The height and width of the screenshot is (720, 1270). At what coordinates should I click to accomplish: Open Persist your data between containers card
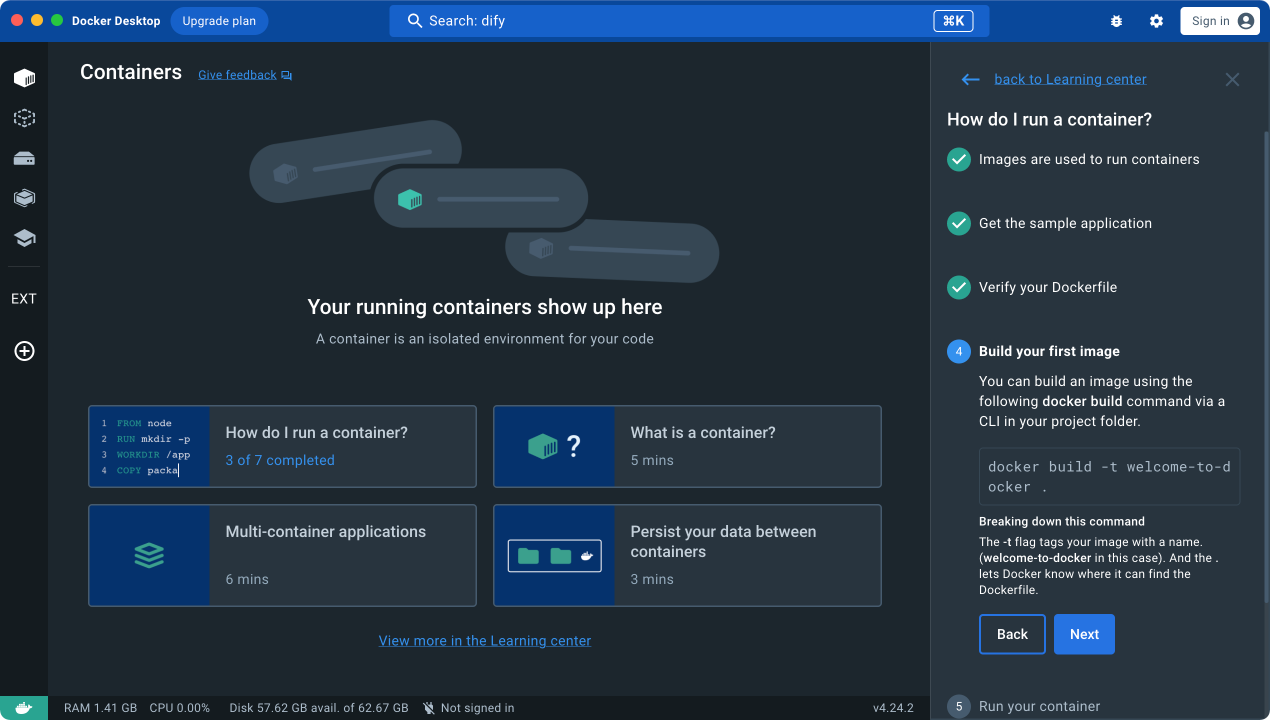pyautogui.click(x=687, y=555)
